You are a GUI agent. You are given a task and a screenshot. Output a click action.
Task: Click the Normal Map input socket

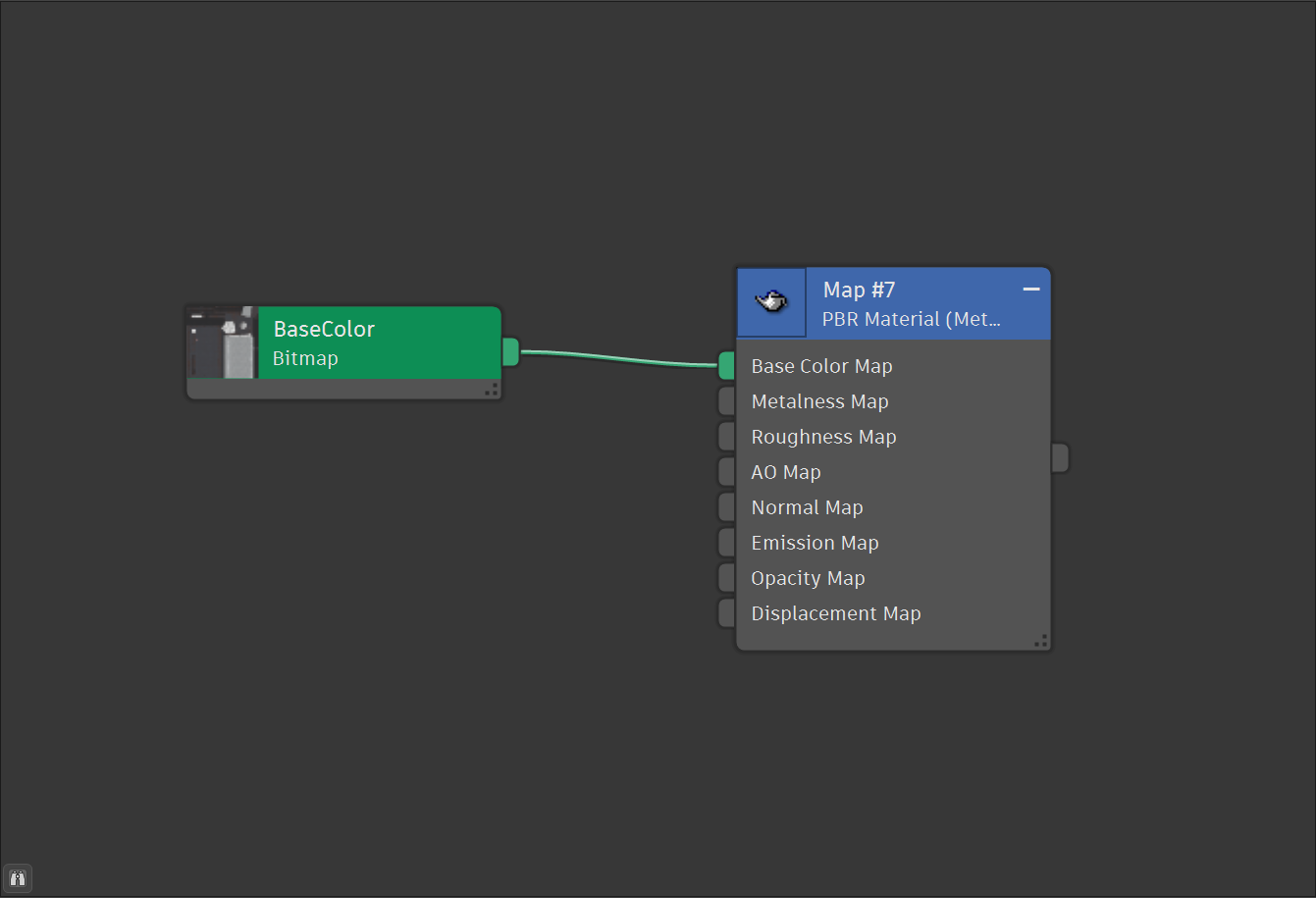tap(726, 507)
